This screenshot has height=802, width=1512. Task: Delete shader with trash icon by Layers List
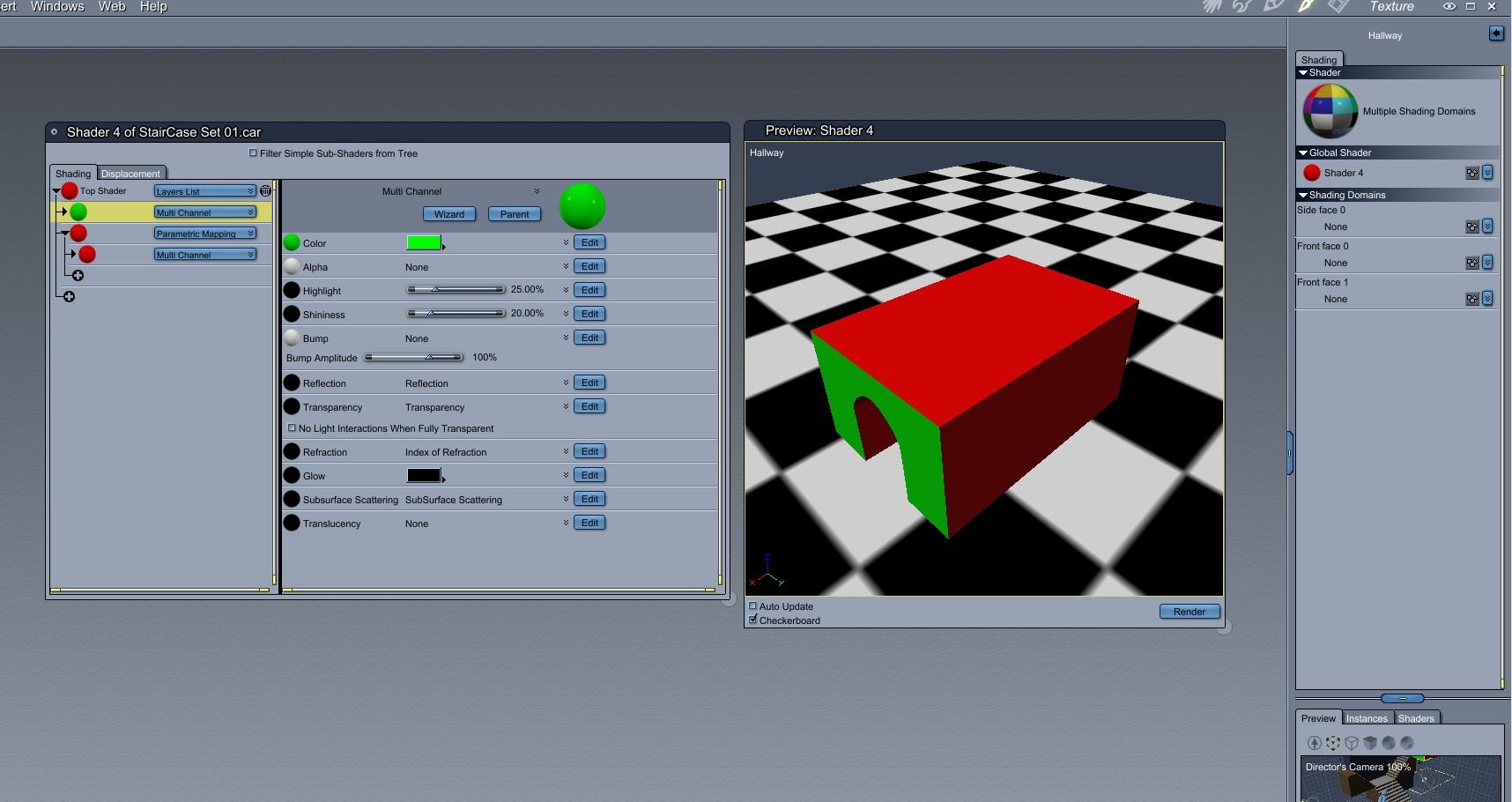point(265,190)
